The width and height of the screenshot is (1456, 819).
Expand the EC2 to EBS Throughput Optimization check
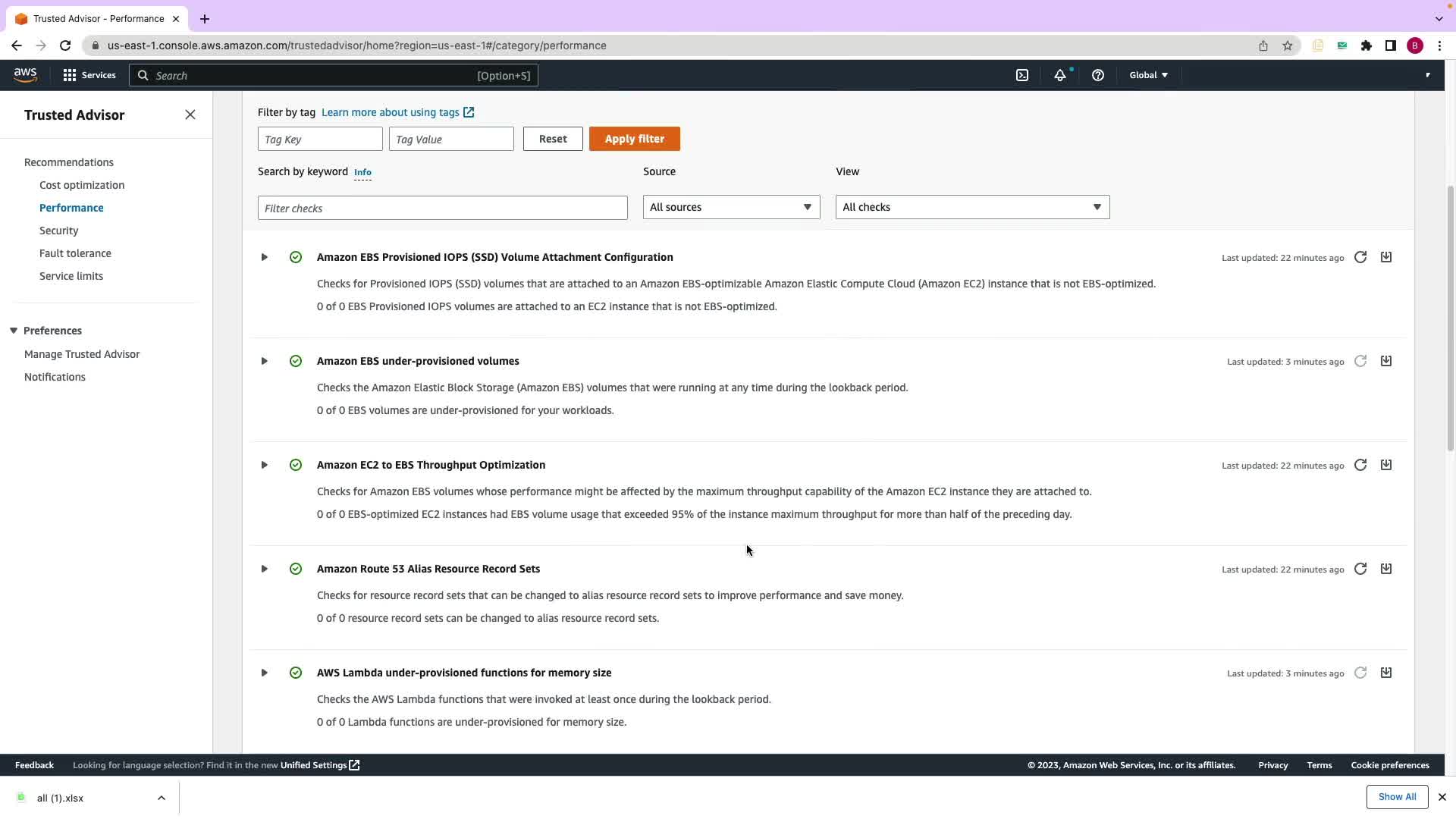(265, 465)
